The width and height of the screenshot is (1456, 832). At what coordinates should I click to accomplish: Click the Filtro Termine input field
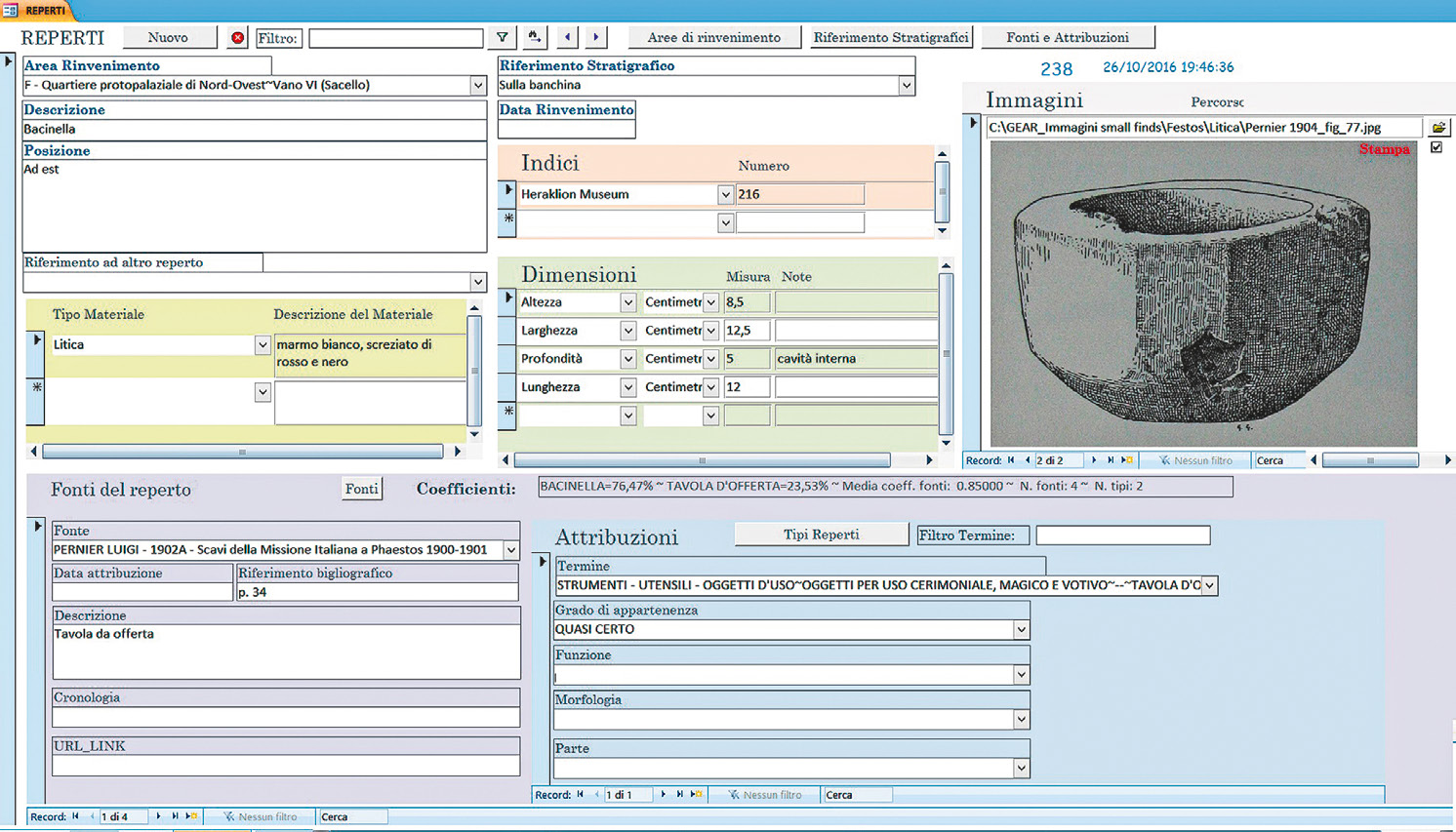[1123, 535]
